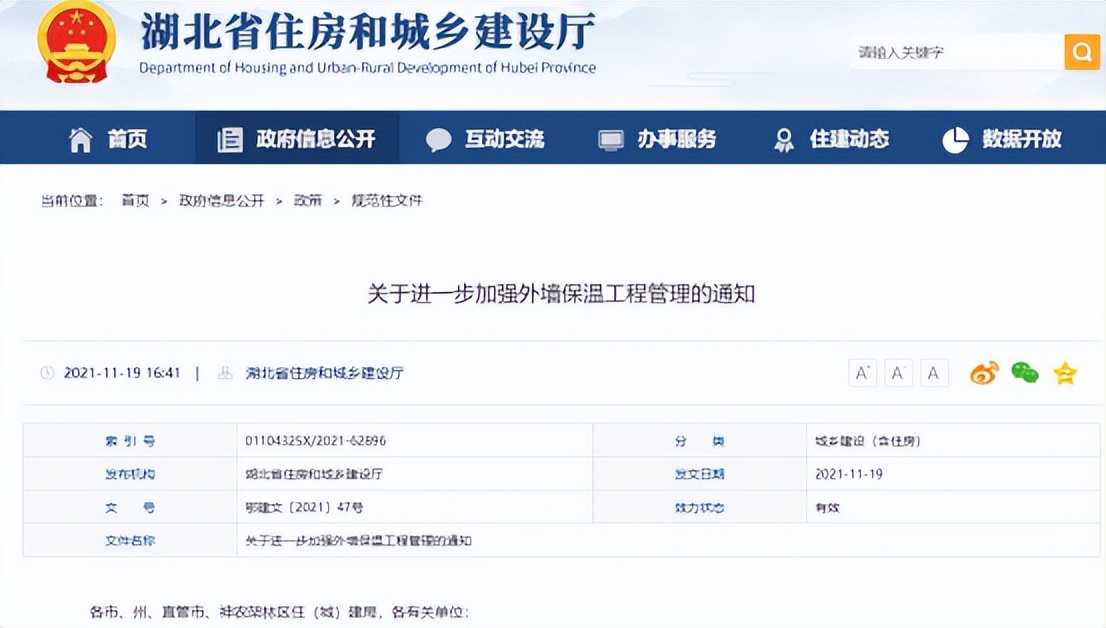Image resolution: width=1106 pixels, height=628 pixels.
Task: Open 办事服务 navigation item
Action: coord(657,139)
